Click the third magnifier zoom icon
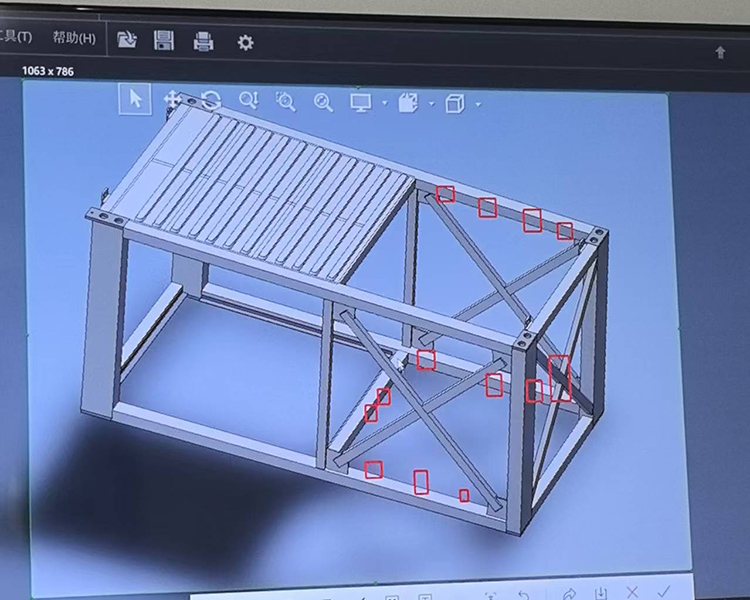 click(323, 101)
